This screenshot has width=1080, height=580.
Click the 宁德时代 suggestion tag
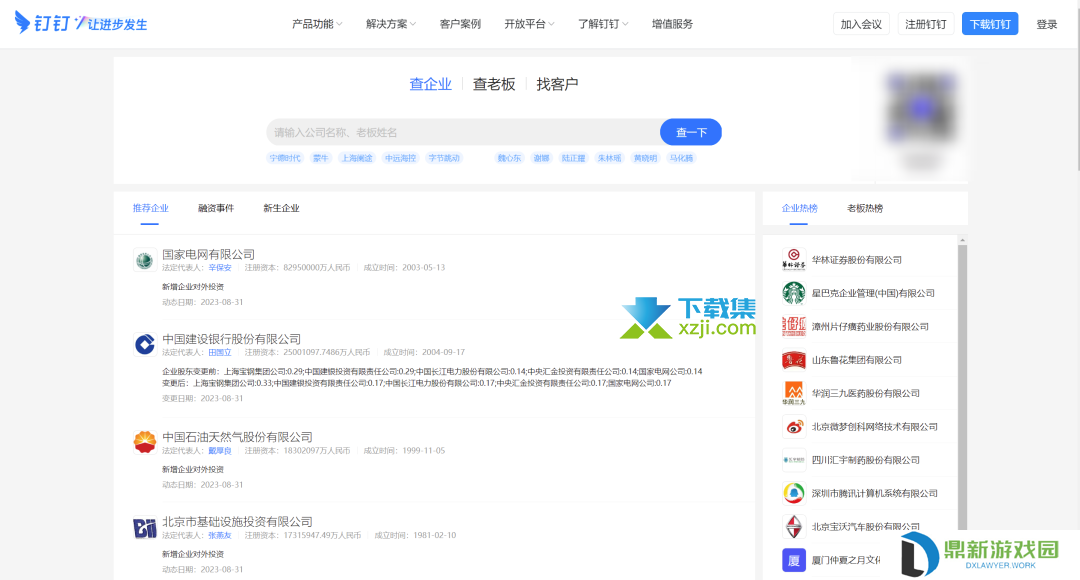coord(284,158)
